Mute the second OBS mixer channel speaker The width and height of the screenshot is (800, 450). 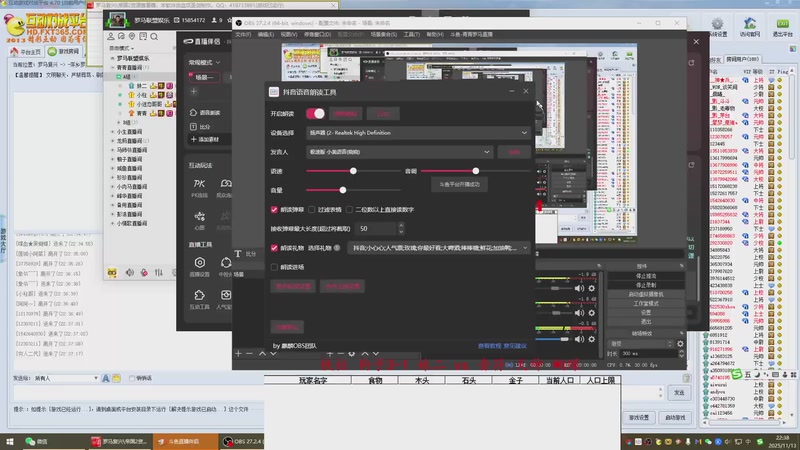(579, 313)
